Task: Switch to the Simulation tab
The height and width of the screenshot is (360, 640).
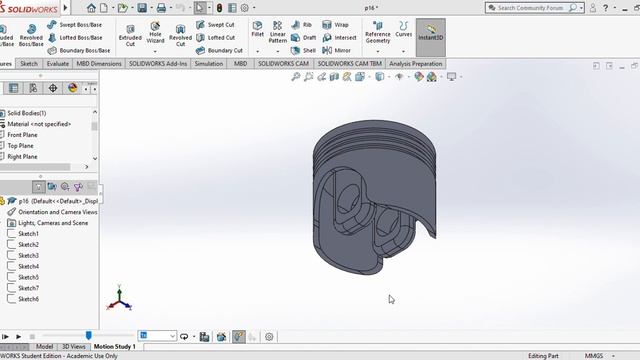Action: 209,64
